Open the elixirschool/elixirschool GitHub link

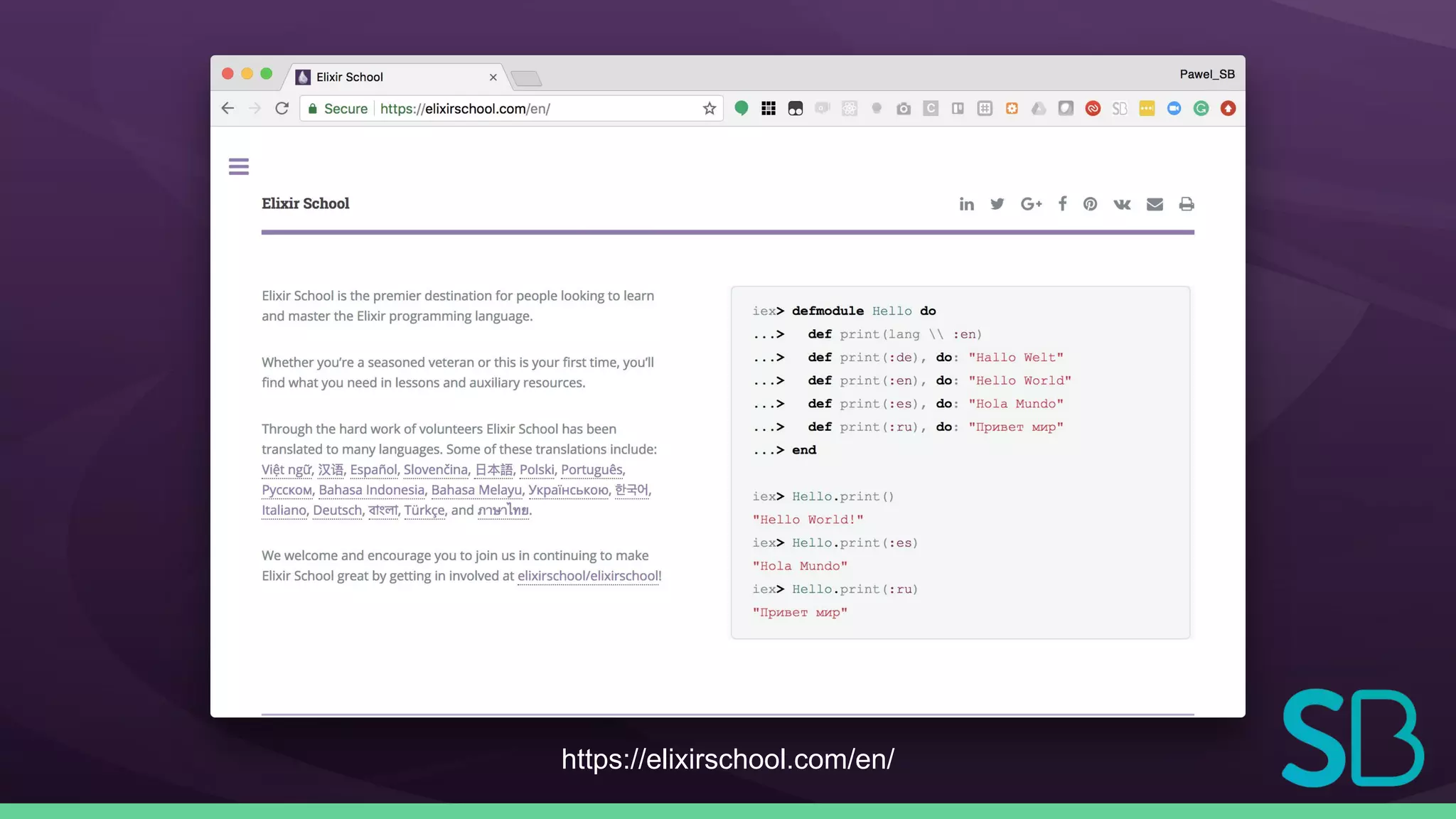pos(588,576)
